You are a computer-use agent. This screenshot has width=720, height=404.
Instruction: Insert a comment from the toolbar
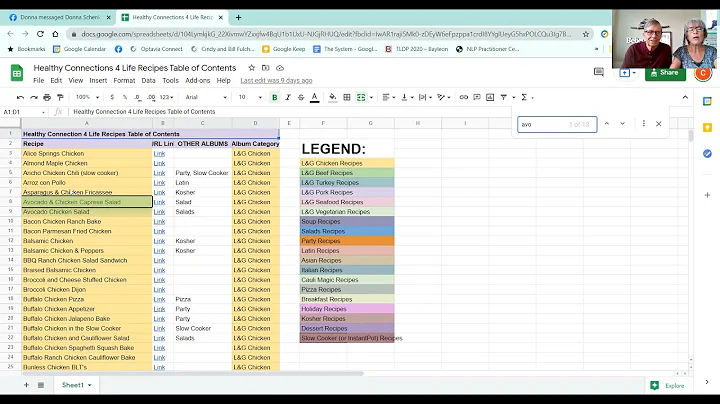[x=477, y=97]
